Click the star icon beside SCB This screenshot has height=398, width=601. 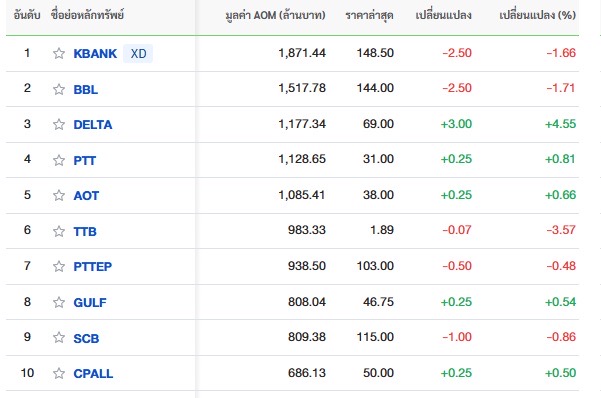[x=59, y=337]
